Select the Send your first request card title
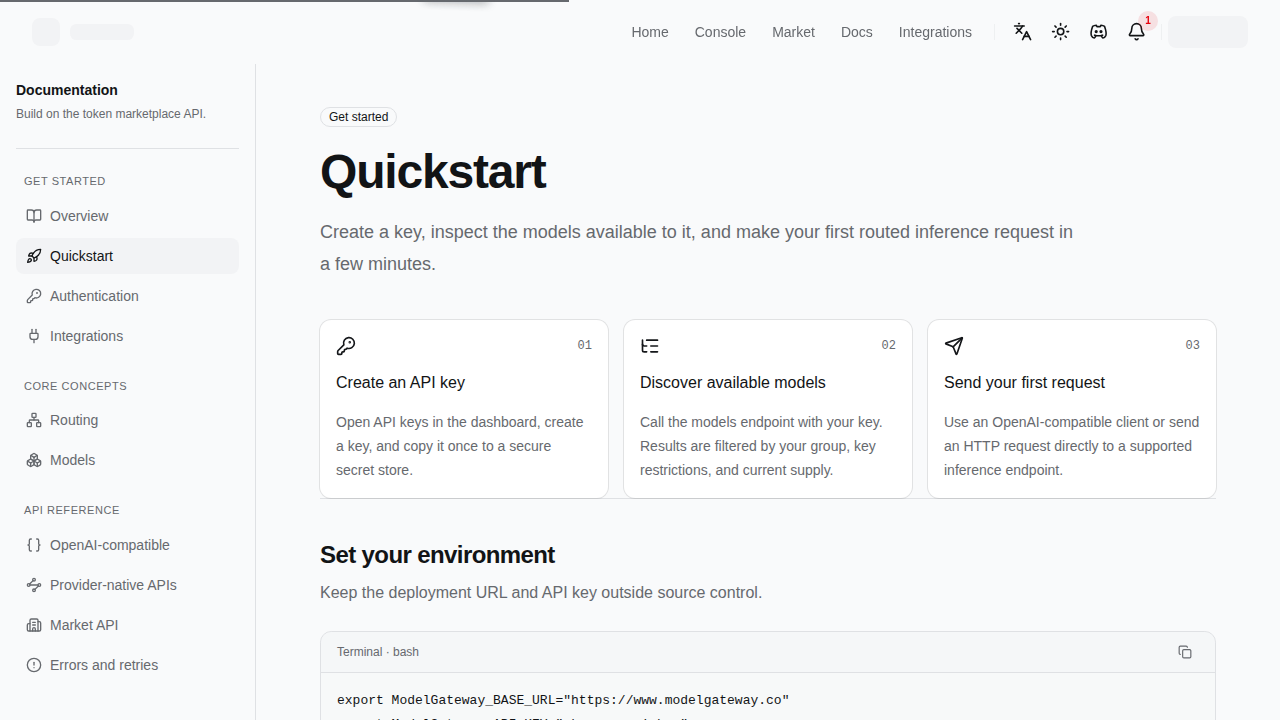The height and width of the screenshot is (720, 1280). (1024, 382)
